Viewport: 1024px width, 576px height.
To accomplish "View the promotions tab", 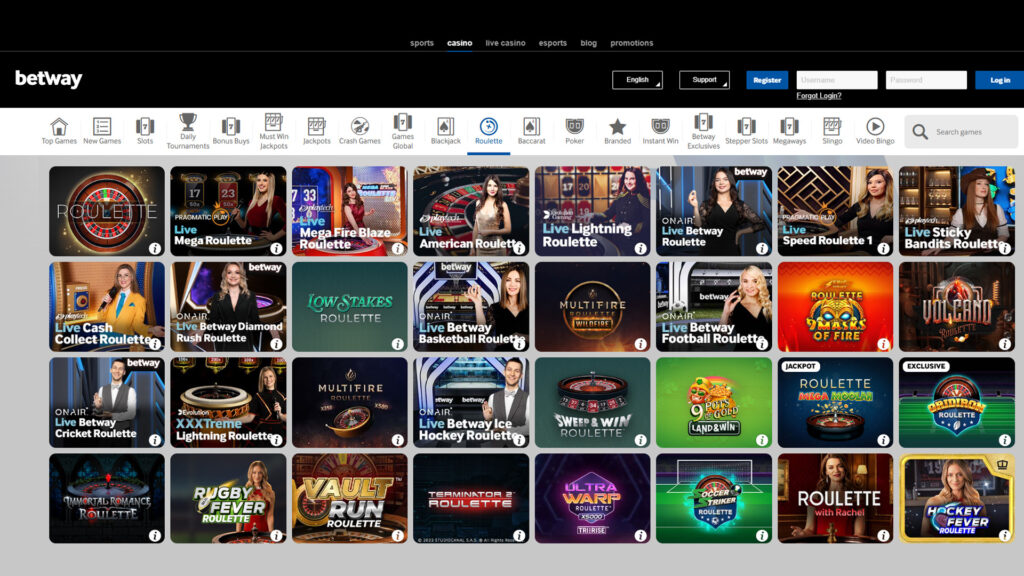I will click(x=632, y=43).
